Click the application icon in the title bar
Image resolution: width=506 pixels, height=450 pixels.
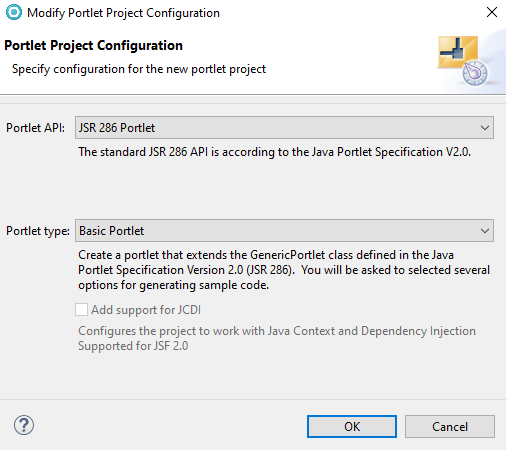14,12
